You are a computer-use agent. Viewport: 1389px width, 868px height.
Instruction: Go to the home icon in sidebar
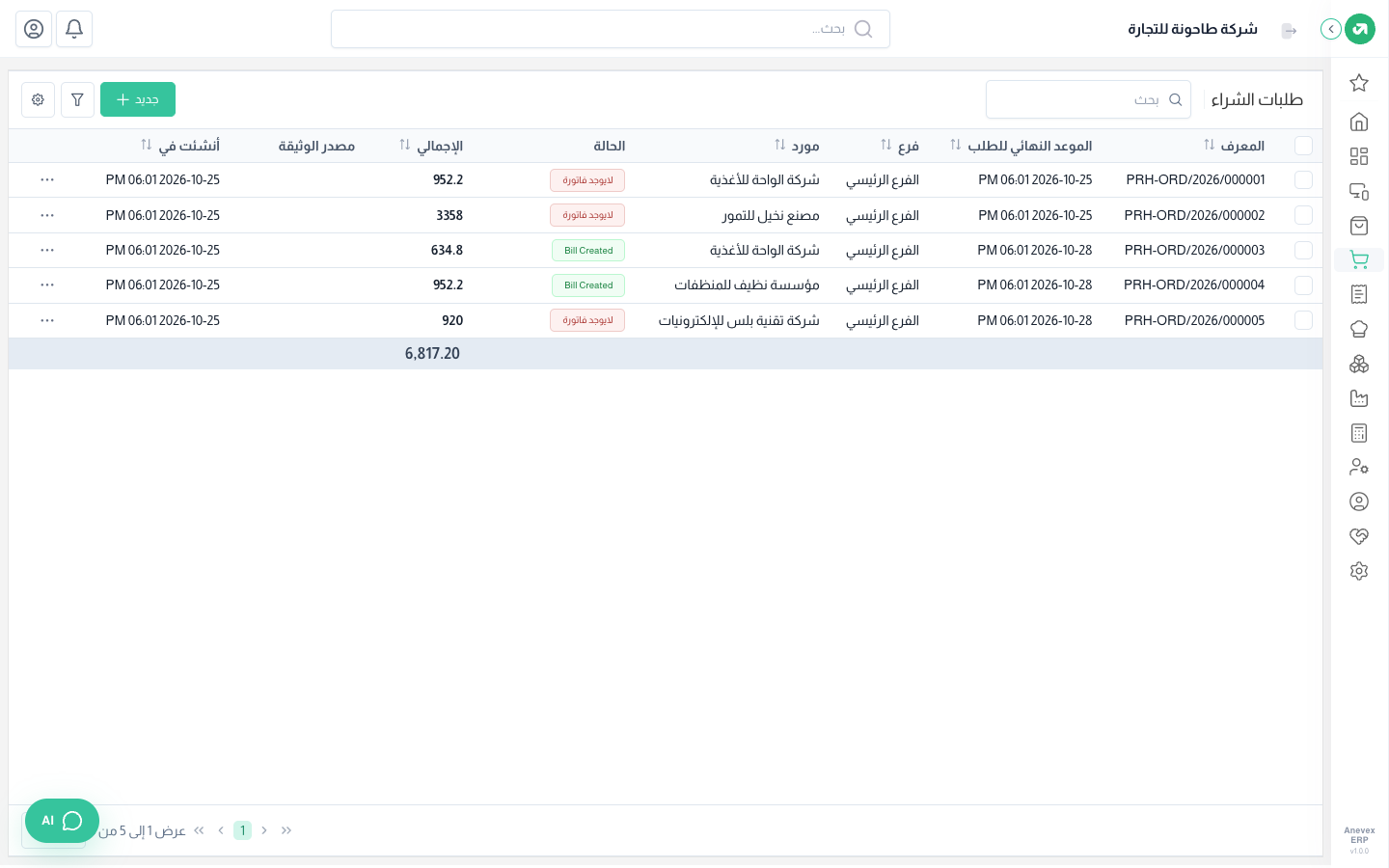(1359, 122)
